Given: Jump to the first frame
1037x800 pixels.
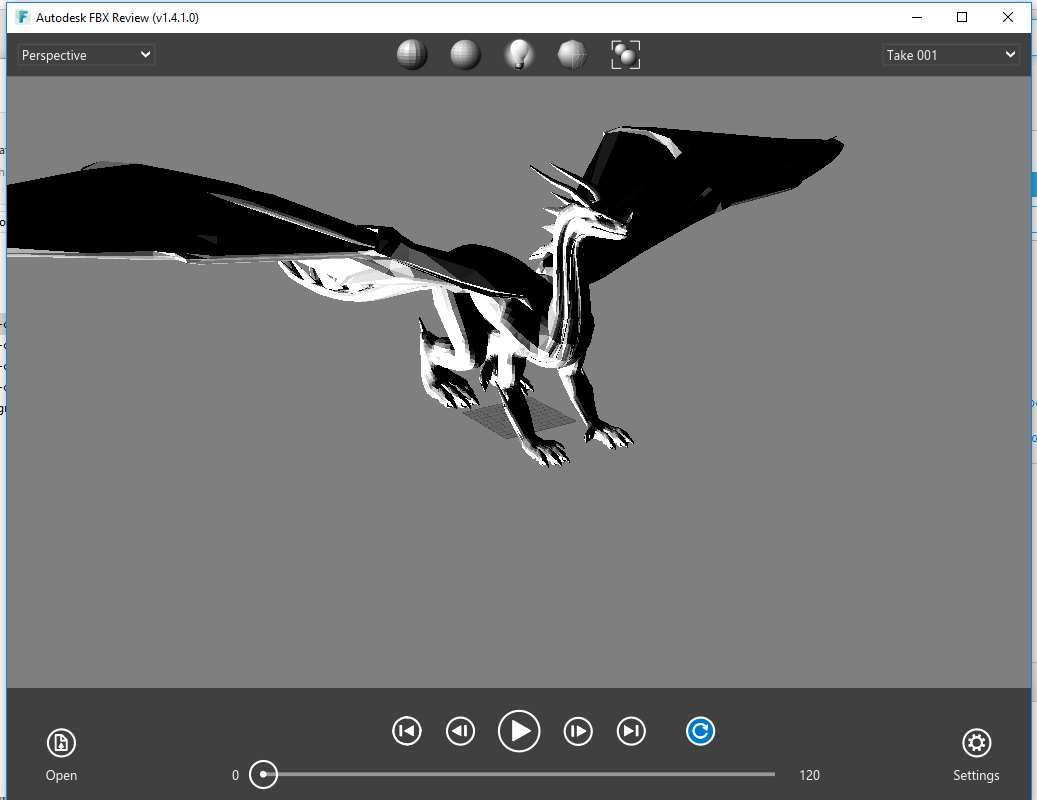Looking at the screenshot, I should click(406, 731).
